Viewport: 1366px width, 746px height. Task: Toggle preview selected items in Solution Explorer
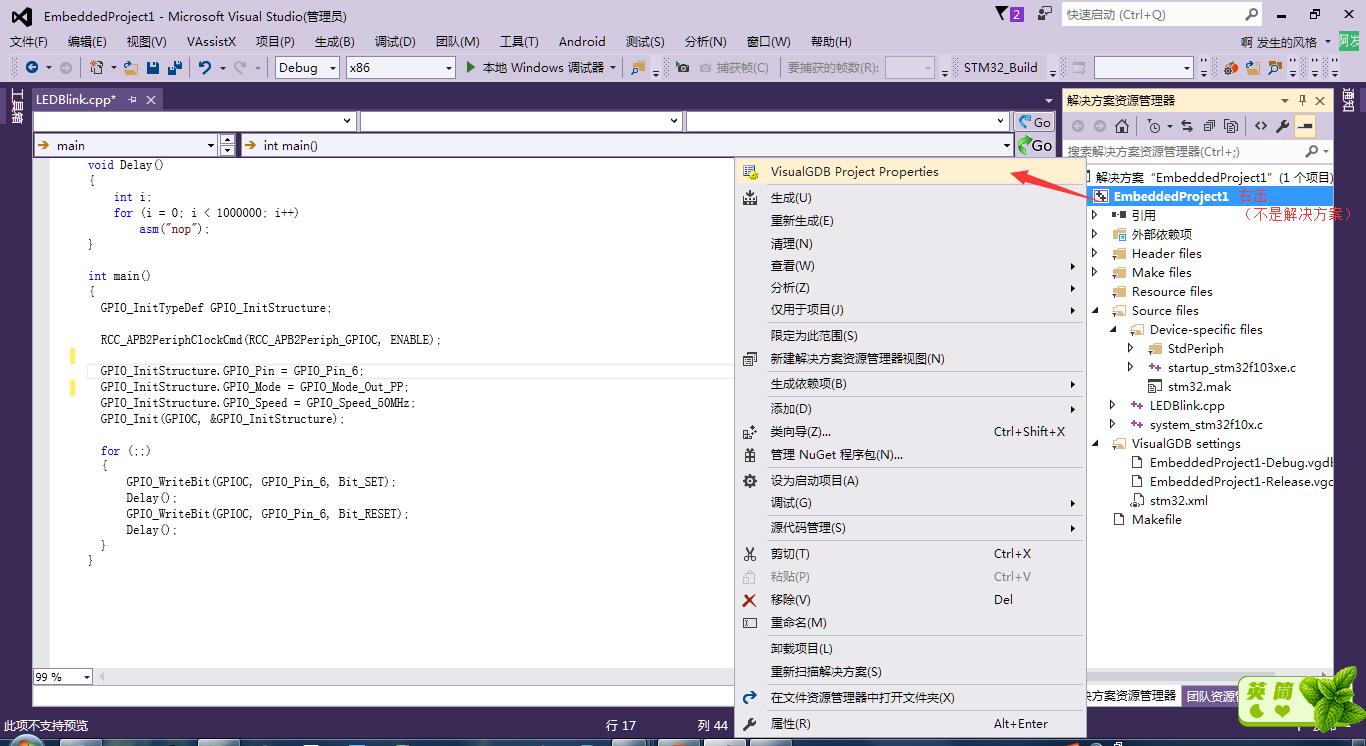[x=1305, y=126]
